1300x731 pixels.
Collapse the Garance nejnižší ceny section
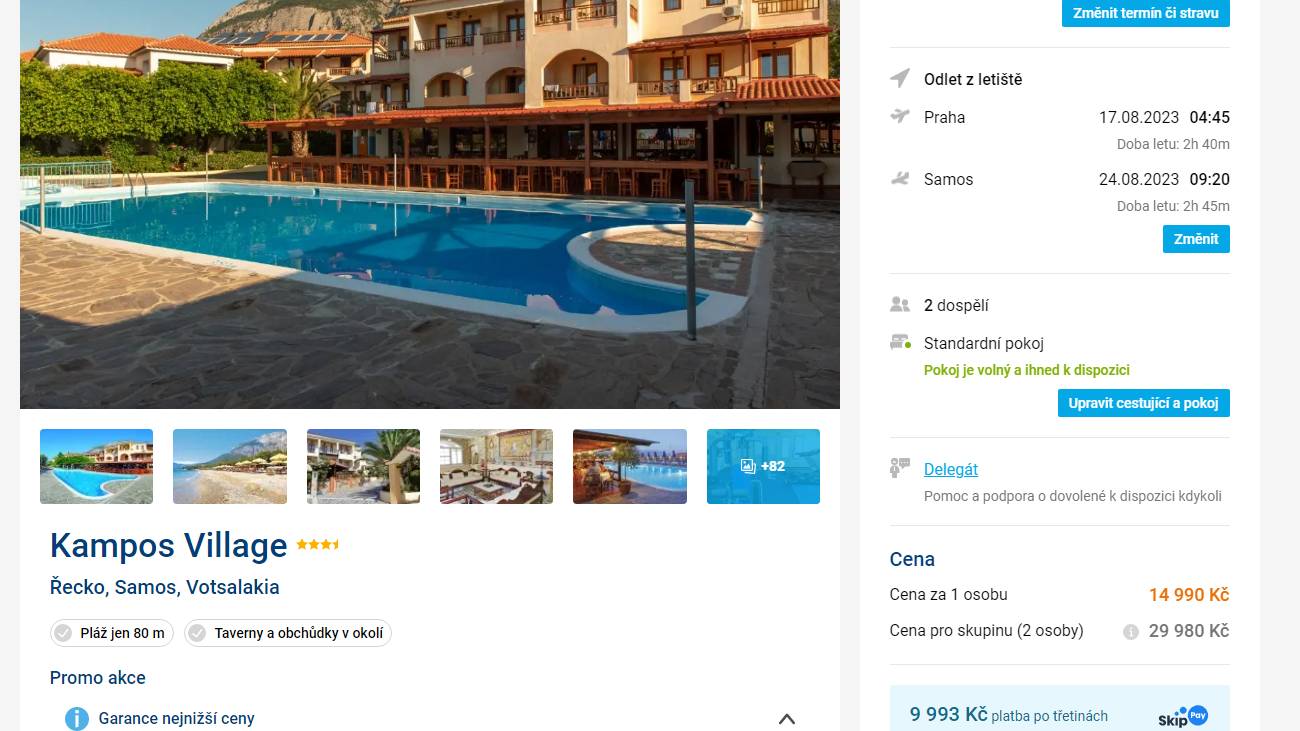[x=787, y=719]
